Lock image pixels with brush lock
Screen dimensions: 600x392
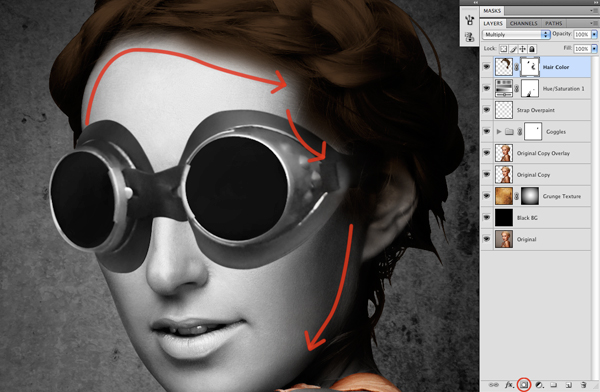click(x=513, y=49)
